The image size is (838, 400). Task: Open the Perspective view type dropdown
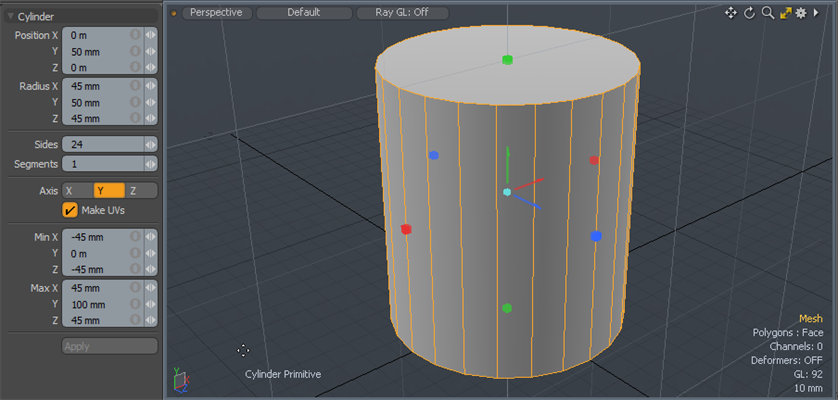[x=216, y=13]
